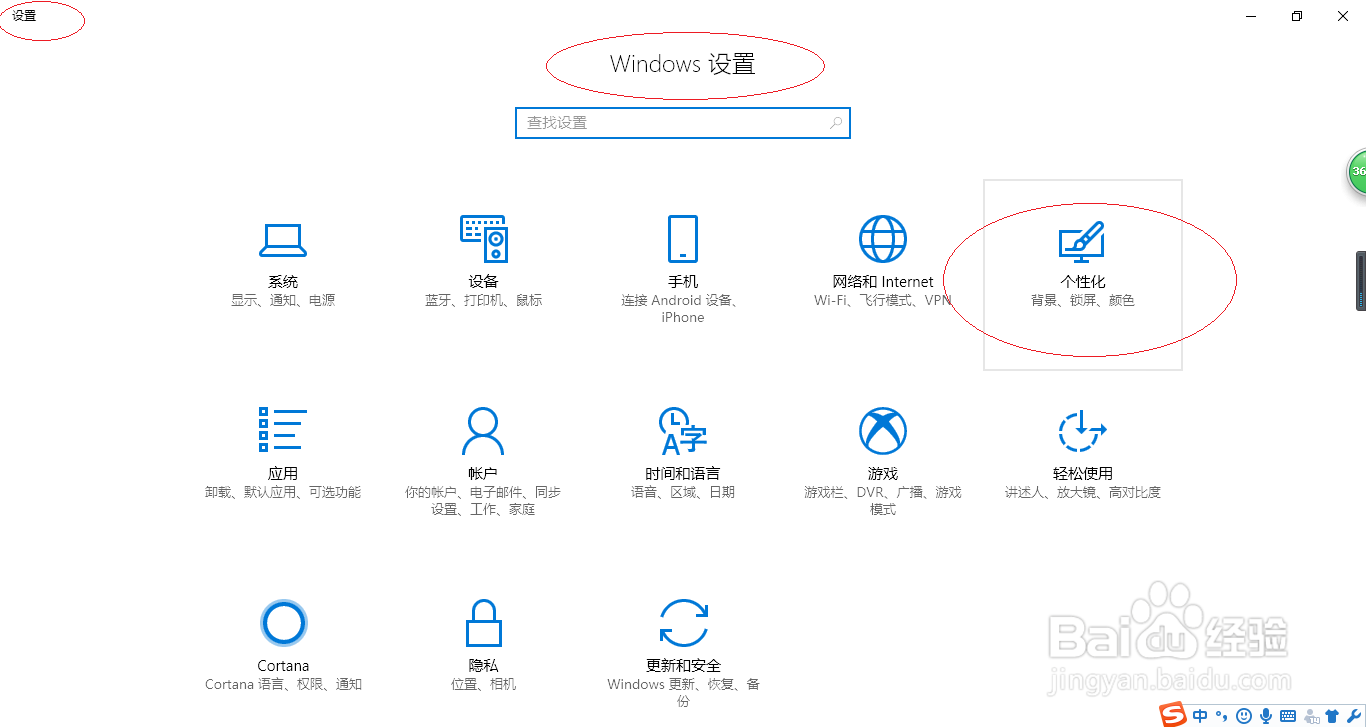Open the 更新和安全 settings
Viewport: 1366px width, 727px height.
point(683,654)
